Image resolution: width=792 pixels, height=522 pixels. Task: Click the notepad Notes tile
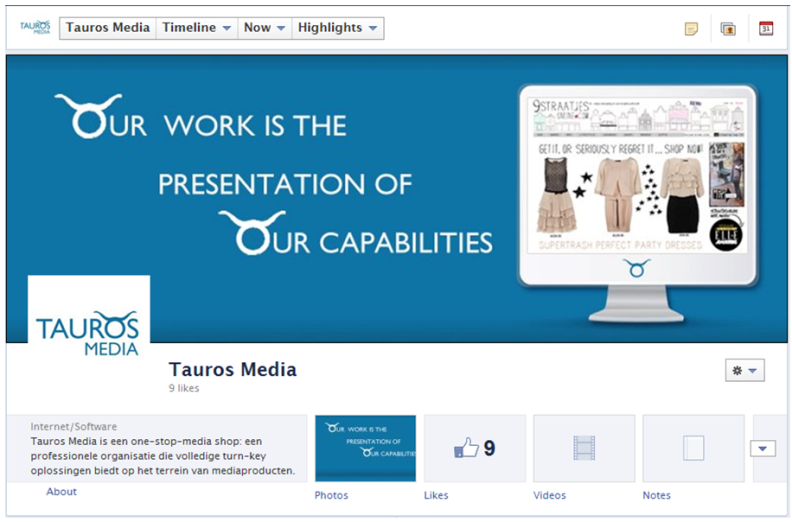(694, 448)
